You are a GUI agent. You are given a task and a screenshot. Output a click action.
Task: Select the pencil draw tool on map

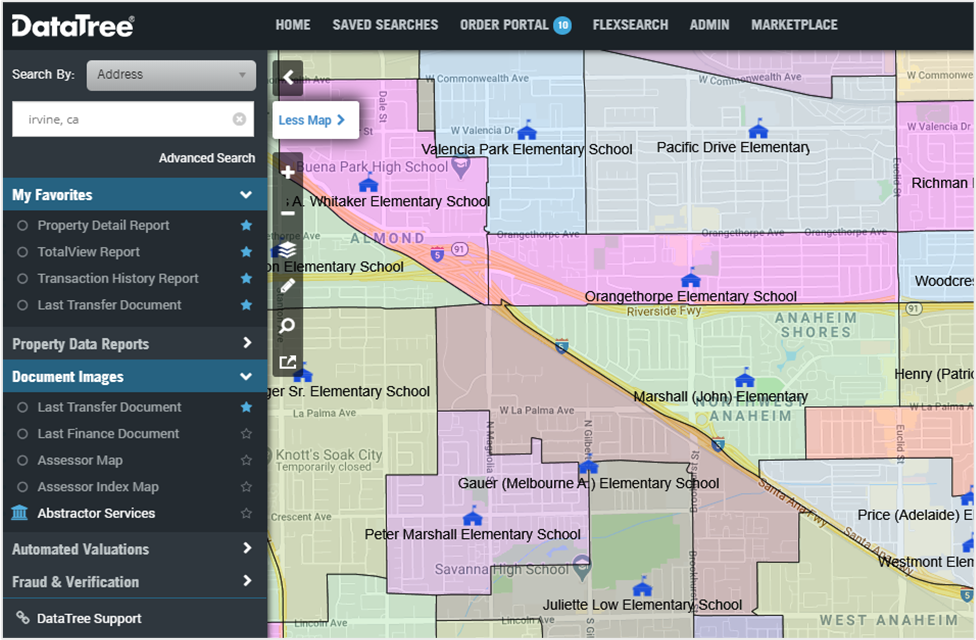pos(288,286)
